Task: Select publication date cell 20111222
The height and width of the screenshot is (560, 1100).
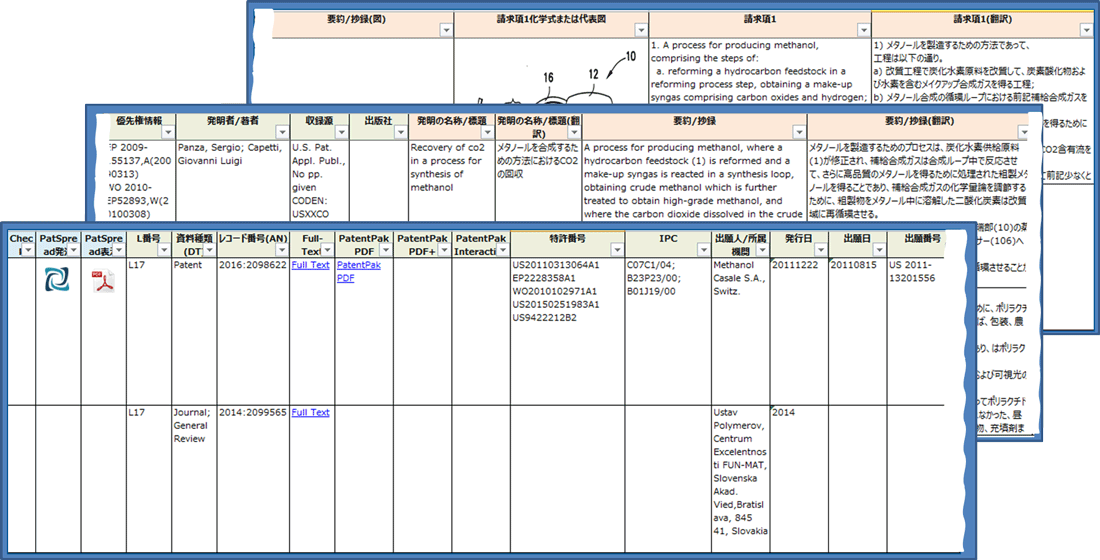Action: [x=798, y=331]
